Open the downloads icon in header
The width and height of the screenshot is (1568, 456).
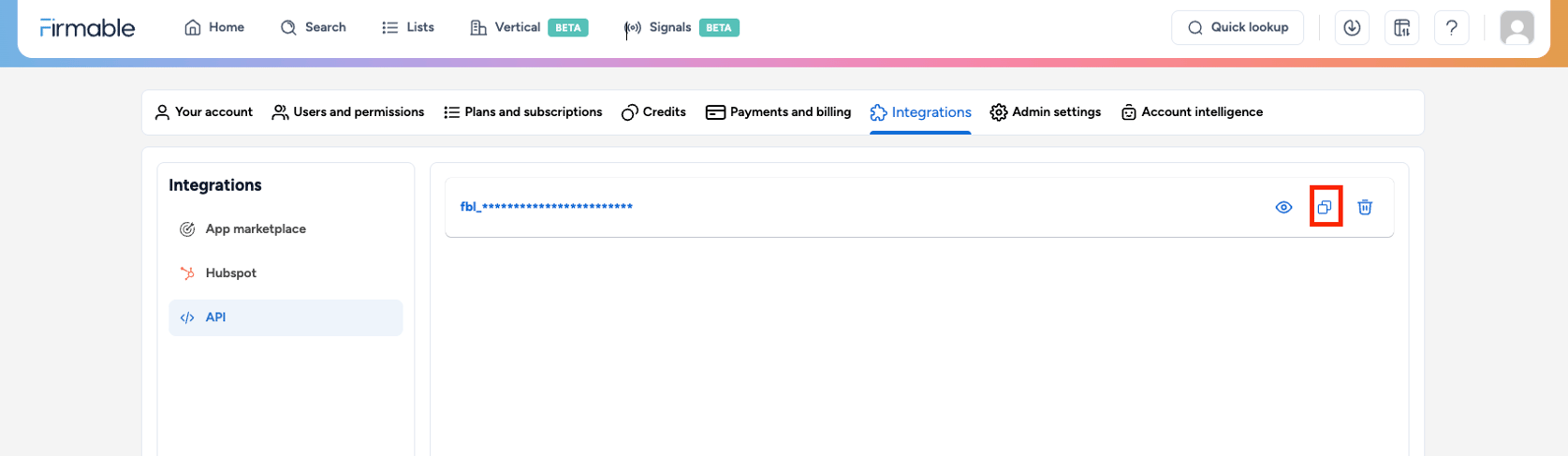pyautogui.click(x=1351, y=28)
